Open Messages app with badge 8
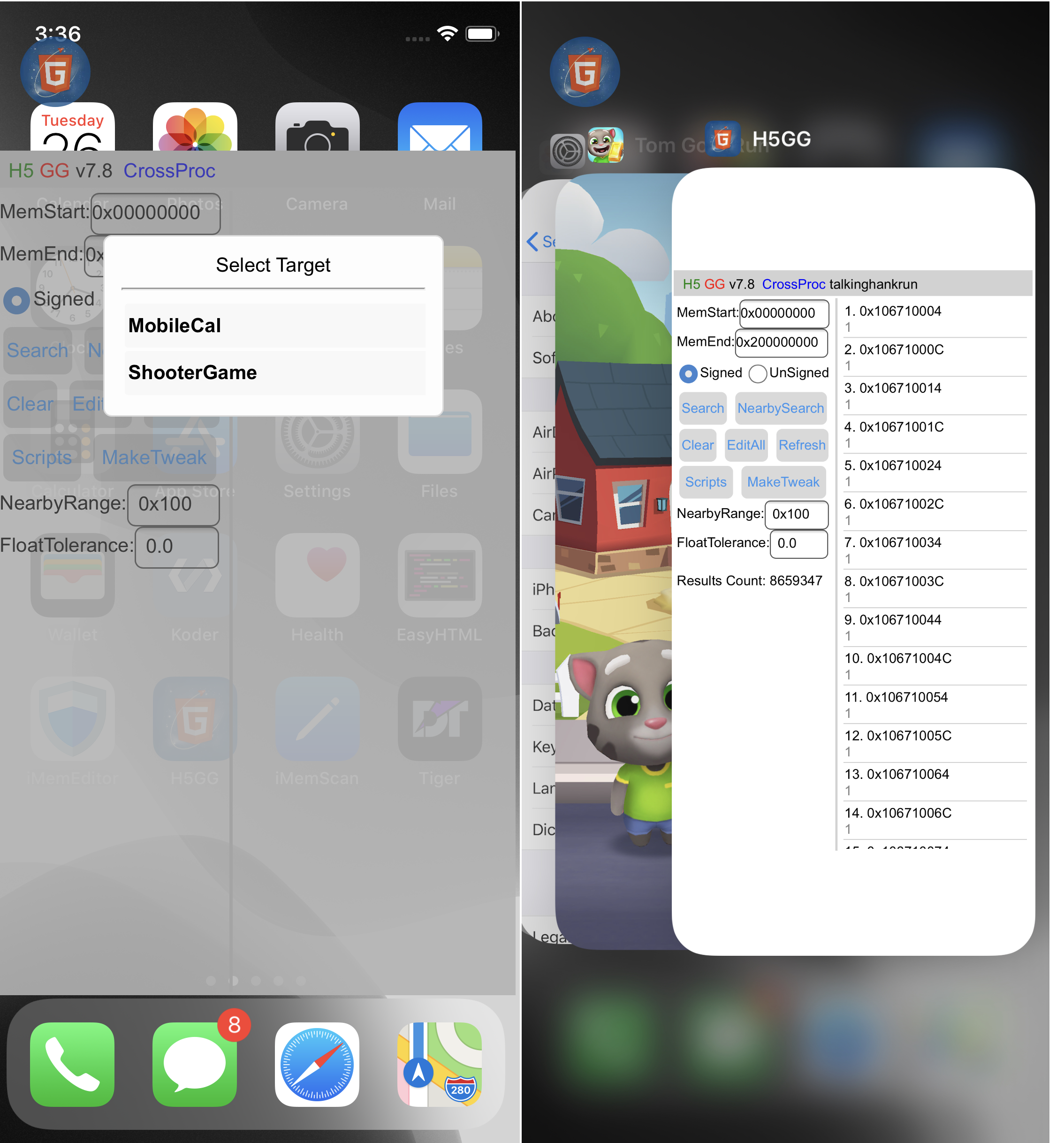This screenshot has height=1143, width=1064. [194, 1064]
